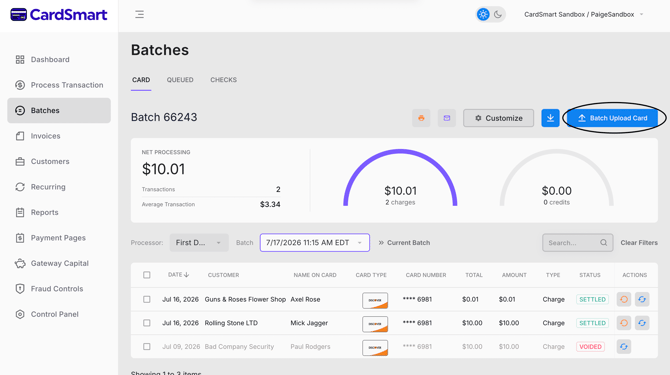Image resolution: width=670 pixels, height=375 pixels.
Task: Open CardSmart Sandbox account dropdown
Action: coord(583,15)
